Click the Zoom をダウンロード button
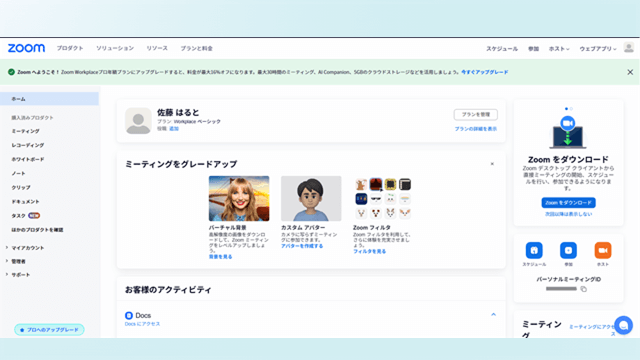The height and width of the screenshot is (360, 640). click(x=568, y=202)
